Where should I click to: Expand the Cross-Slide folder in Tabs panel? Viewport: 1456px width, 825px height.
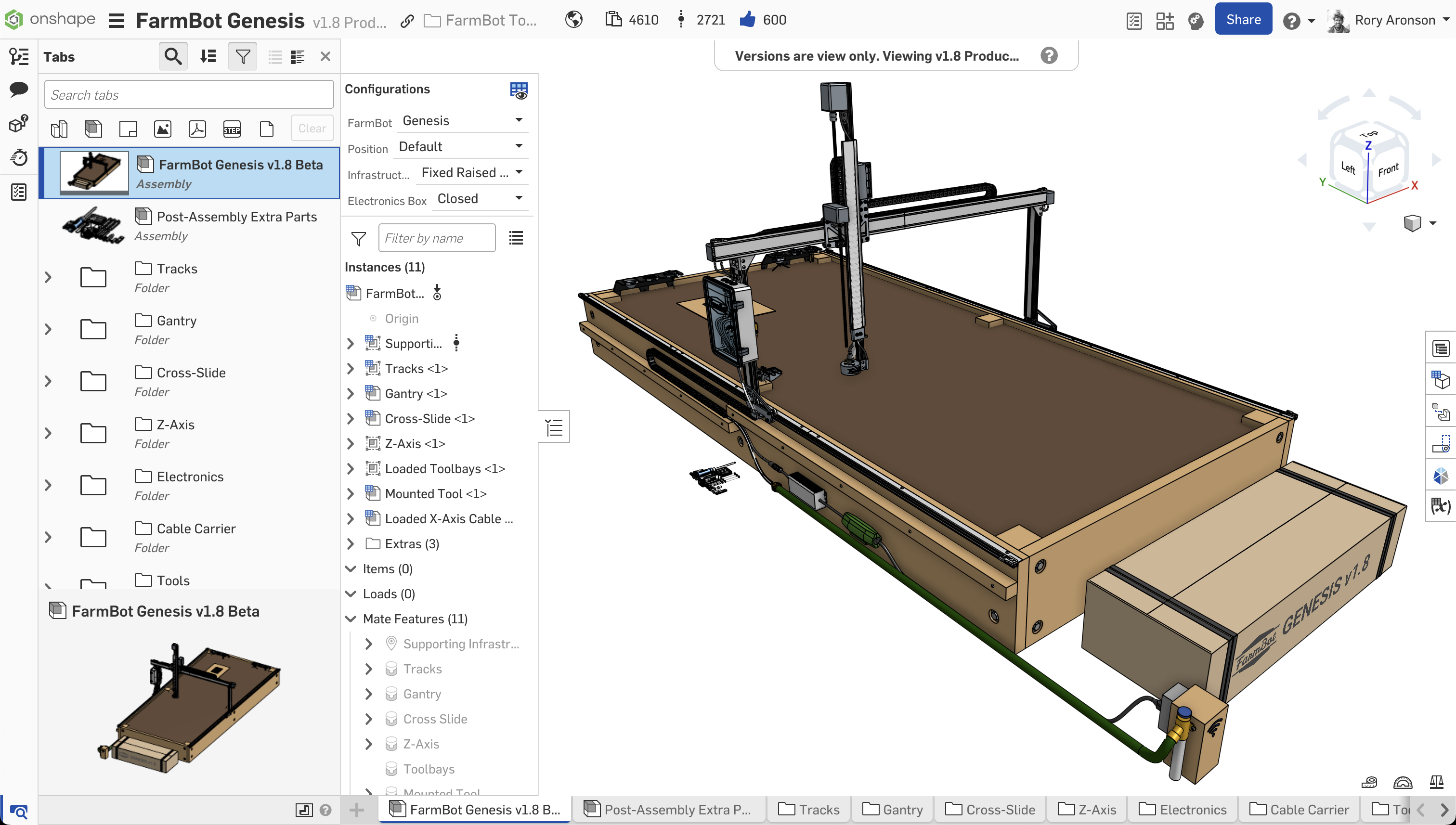(48, 381)
